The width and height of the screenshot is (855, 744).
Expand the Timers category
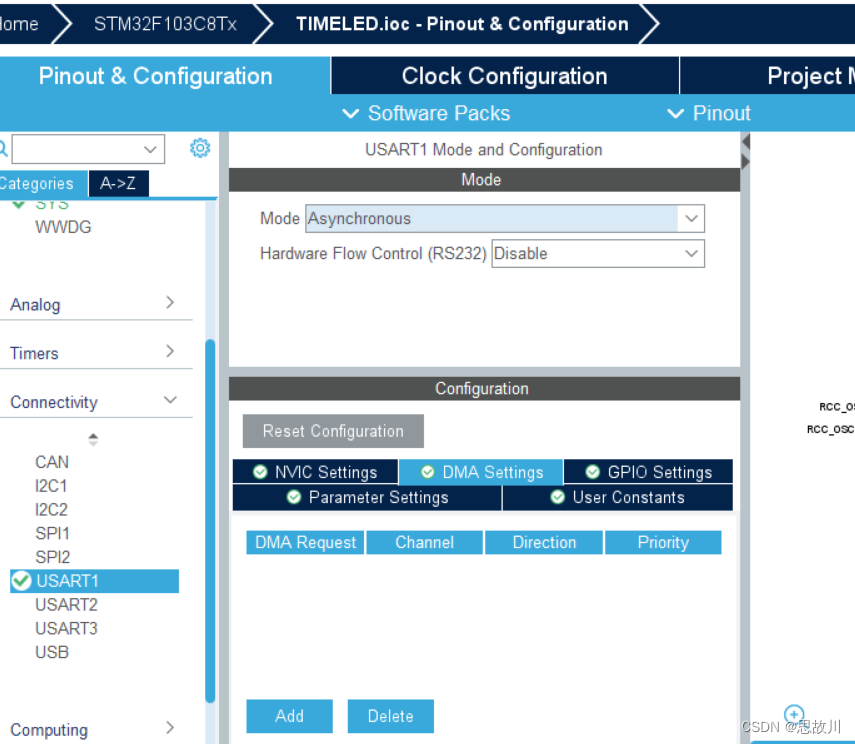pos(96,352)
